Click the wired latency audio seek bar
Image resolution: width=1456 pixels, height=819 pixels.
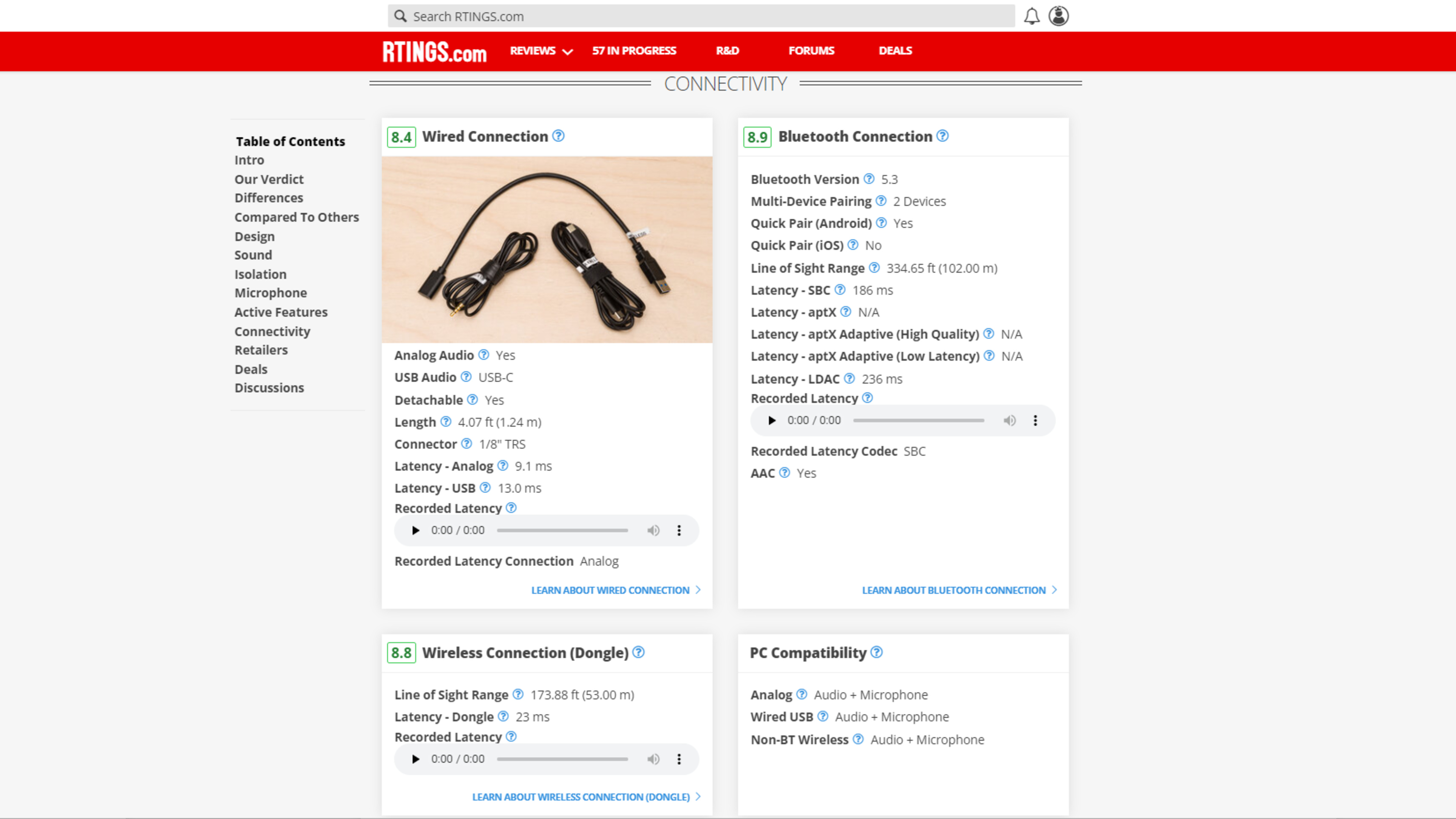[562, 530]
